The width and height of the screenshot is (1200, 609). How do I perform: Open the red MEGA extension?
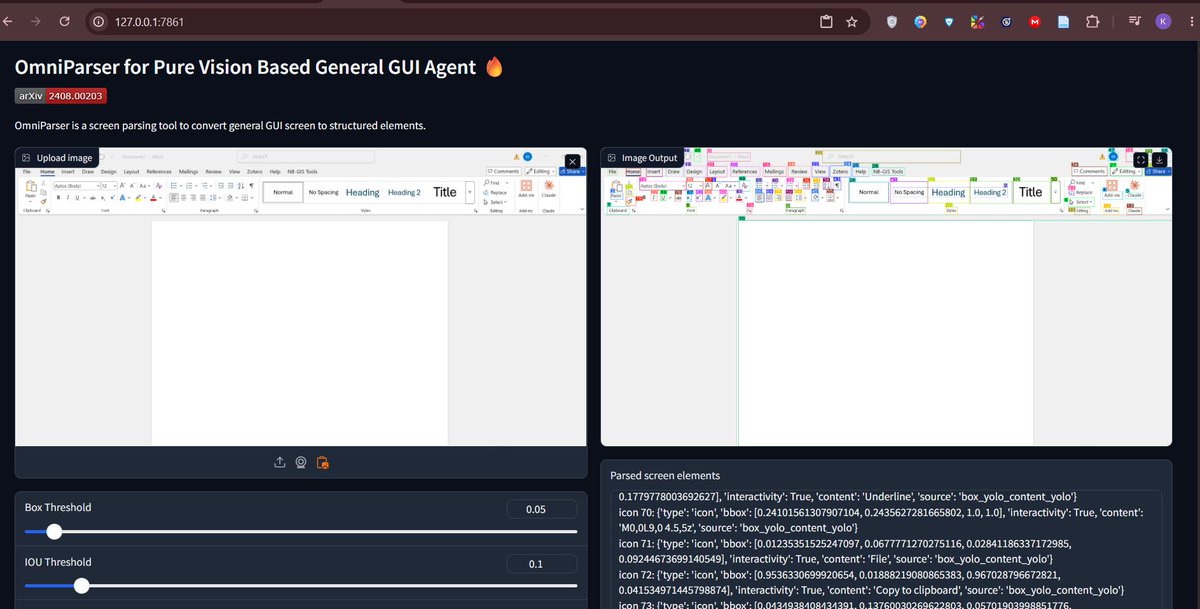(1034, 22)
